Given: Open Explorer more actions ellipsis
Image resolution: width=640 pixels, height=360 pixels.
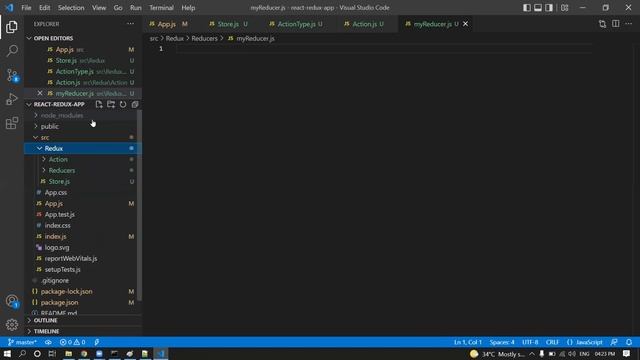Looking at the screenshot, I should click(x=130, y=24).
